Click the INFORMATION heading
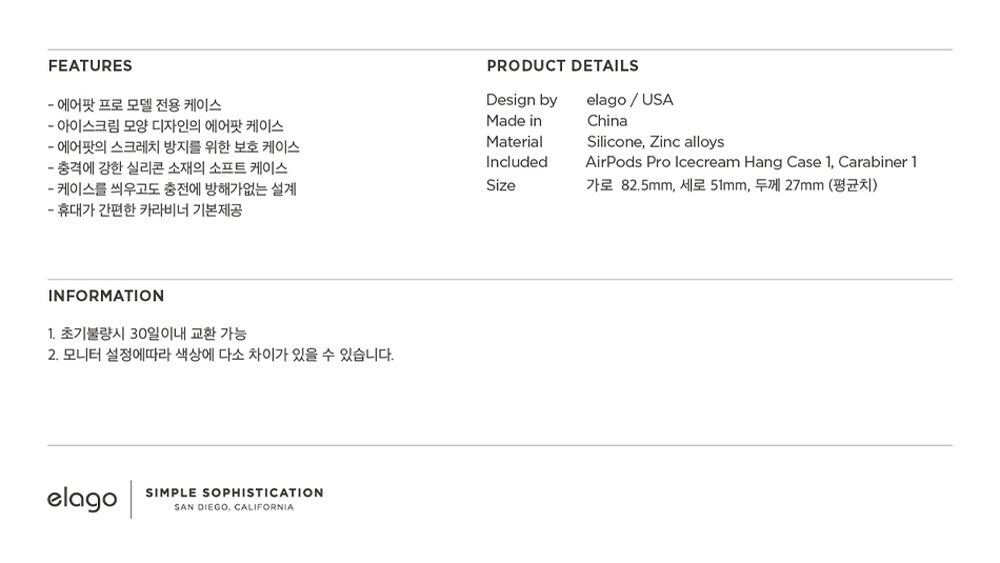 click(106, 296)
